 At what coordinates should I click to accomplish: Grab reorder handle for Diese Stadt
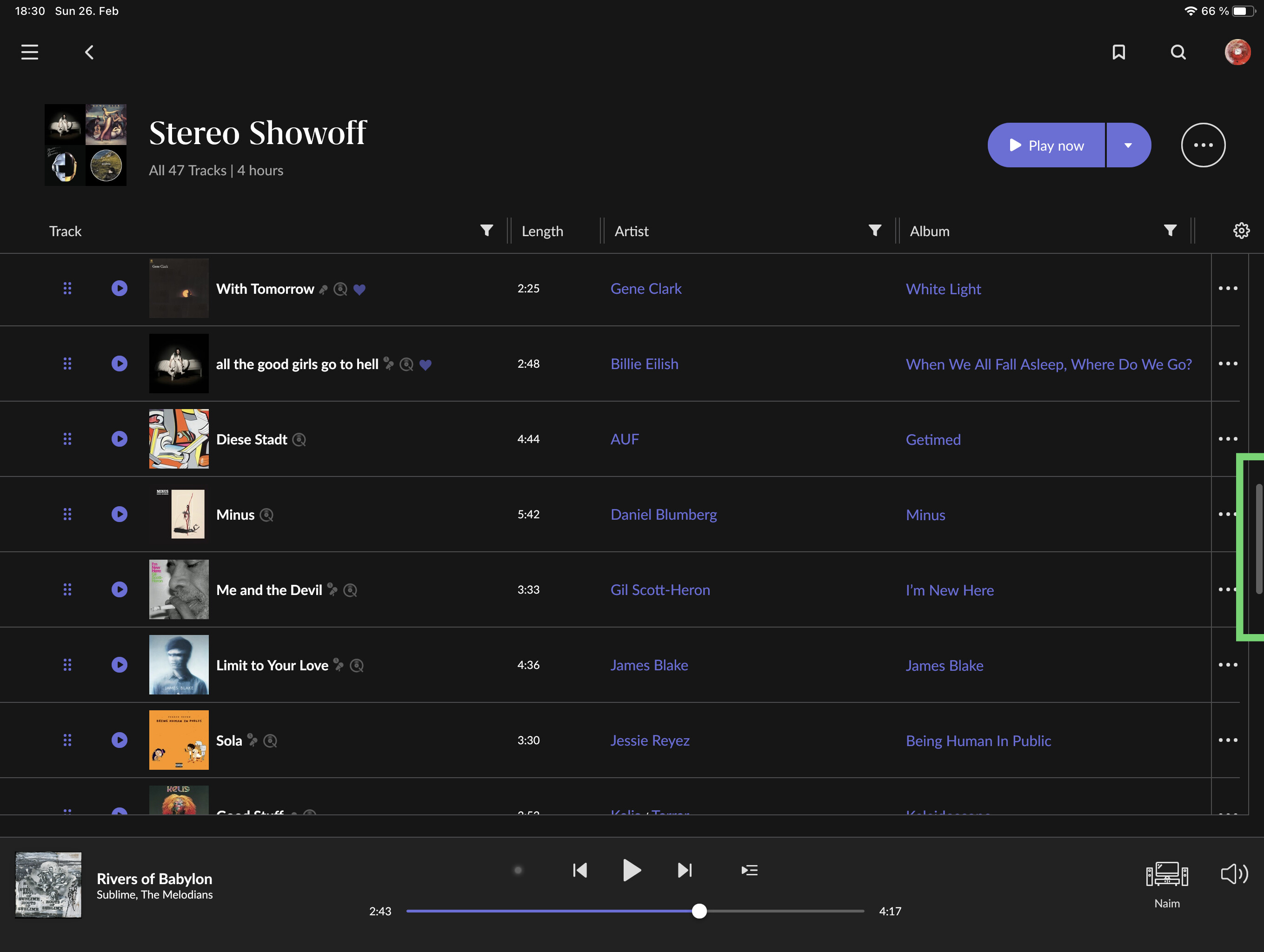pos(67,439)
